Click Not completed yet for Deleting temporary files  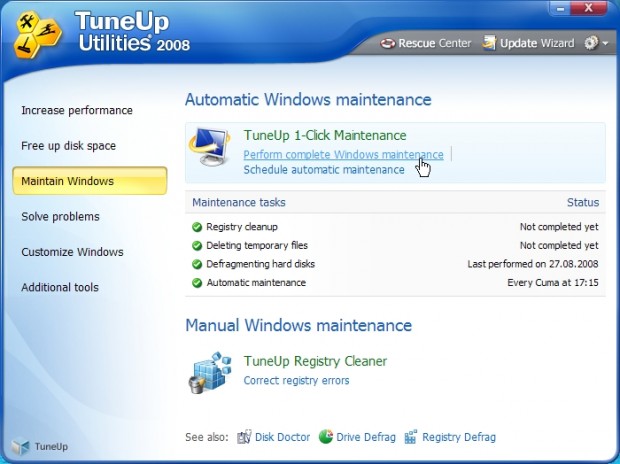coord(559,246)
